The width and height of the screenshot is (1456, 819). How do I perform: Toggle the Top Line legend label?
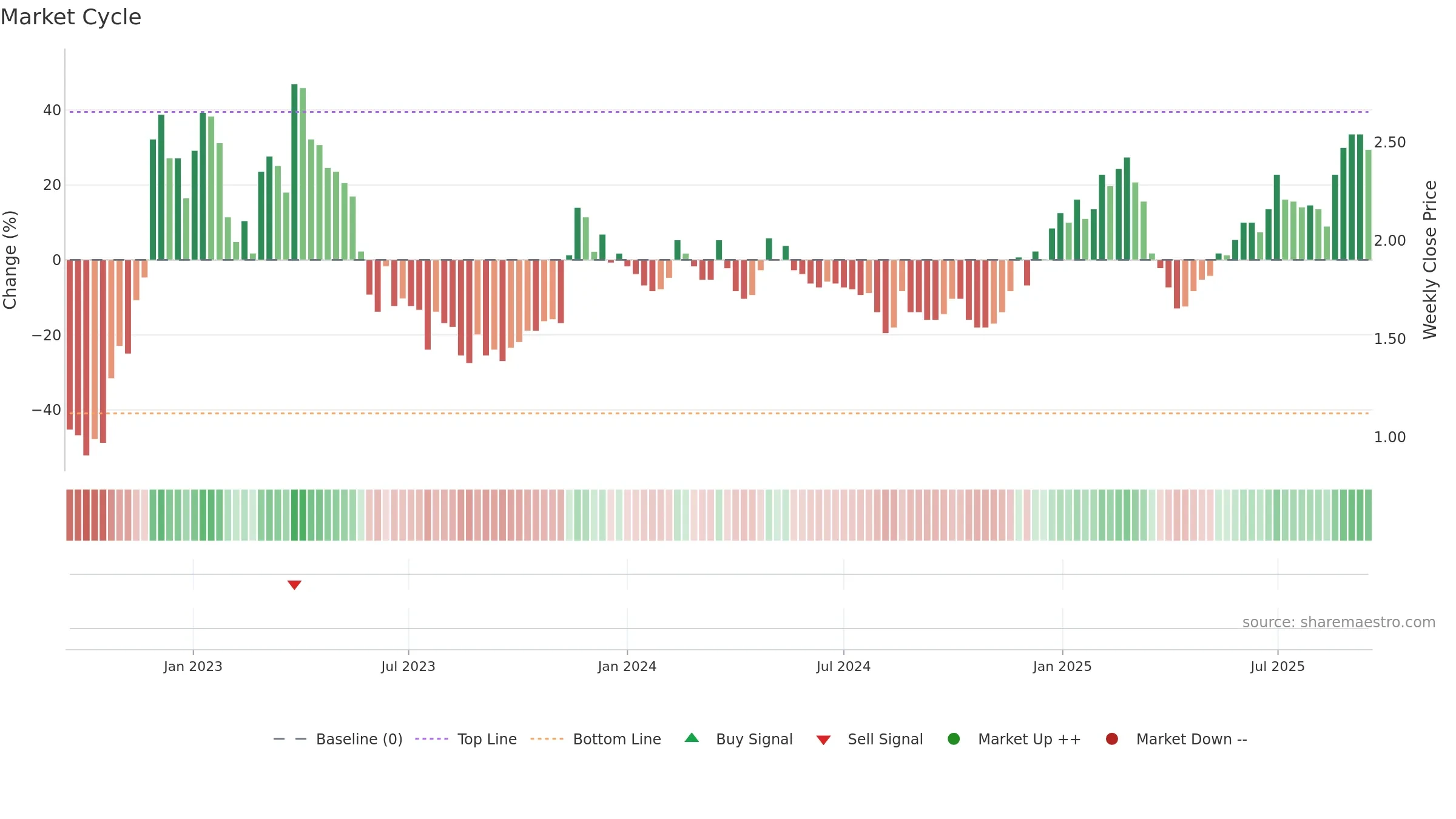click(x=487, y=740)
